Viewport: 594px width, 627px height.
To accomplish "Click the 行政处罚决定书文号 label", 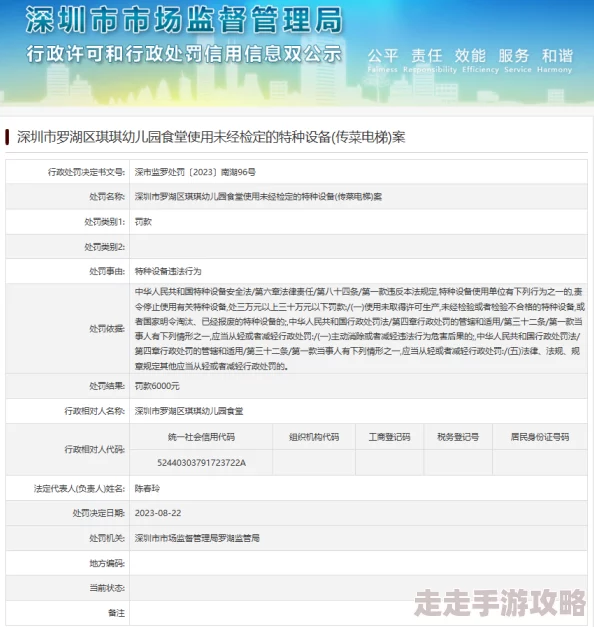I will pyautogui.click(x=86, y=172).
